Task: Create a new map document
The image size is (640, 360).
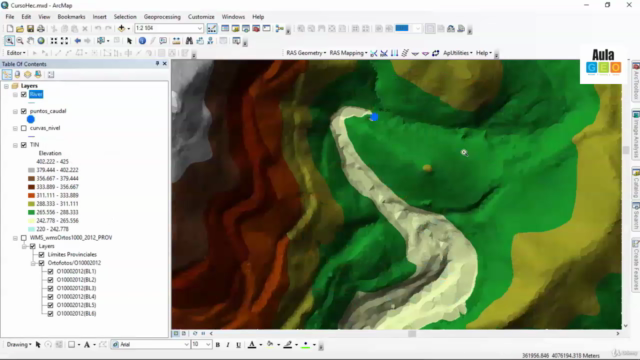Action: click(10, 29)
